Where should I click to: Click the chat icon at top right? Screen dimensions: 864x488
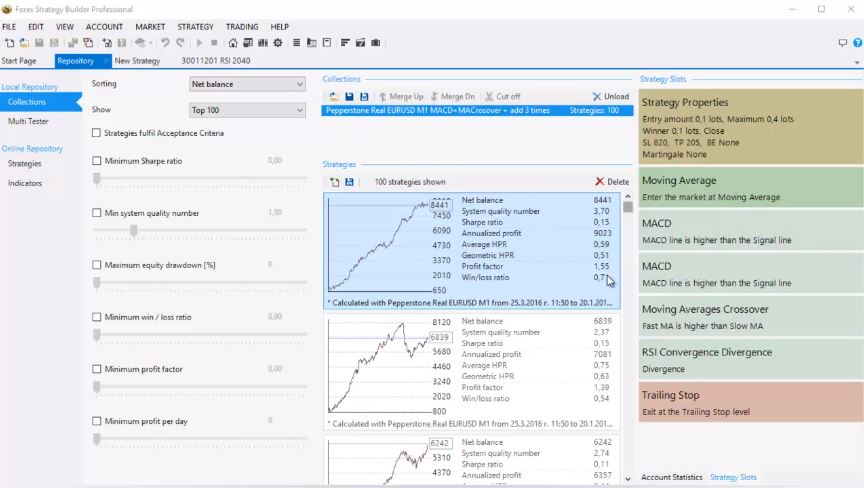(842, 43)
